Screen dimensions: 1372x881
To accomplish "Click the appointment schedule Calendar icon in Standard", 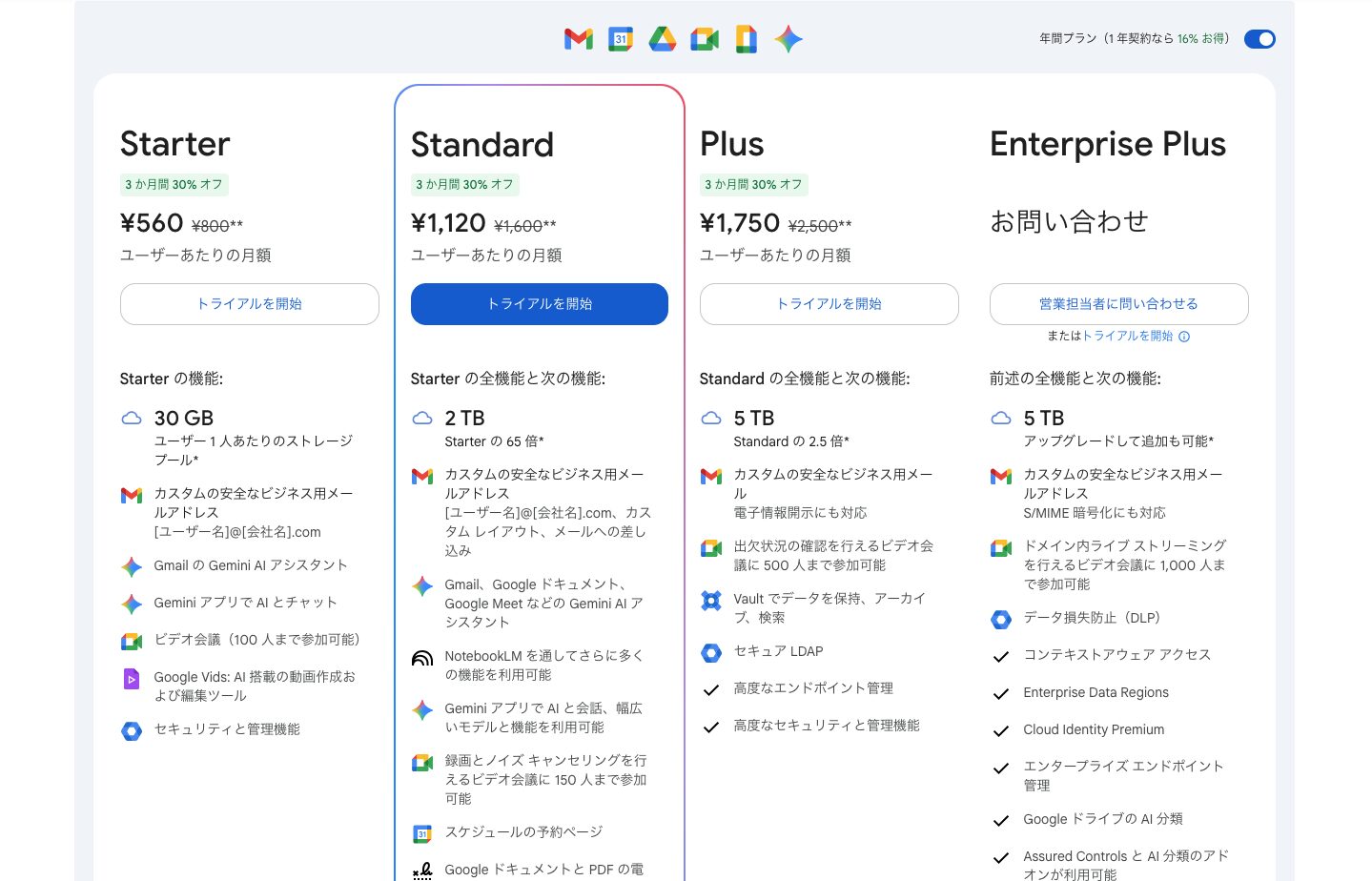I will click(422, 833).
